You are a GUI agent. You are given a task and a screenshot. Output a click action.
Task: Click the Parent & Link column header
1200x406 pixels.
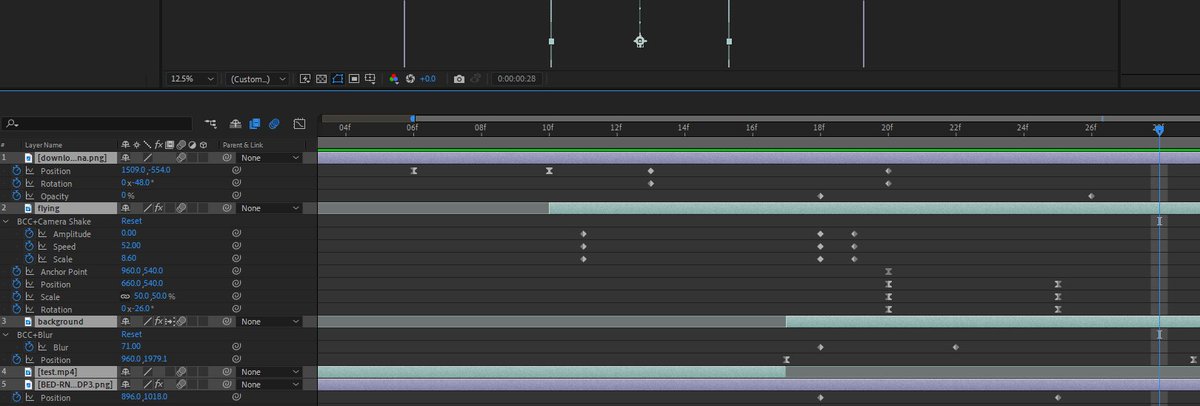click(241, 145)
